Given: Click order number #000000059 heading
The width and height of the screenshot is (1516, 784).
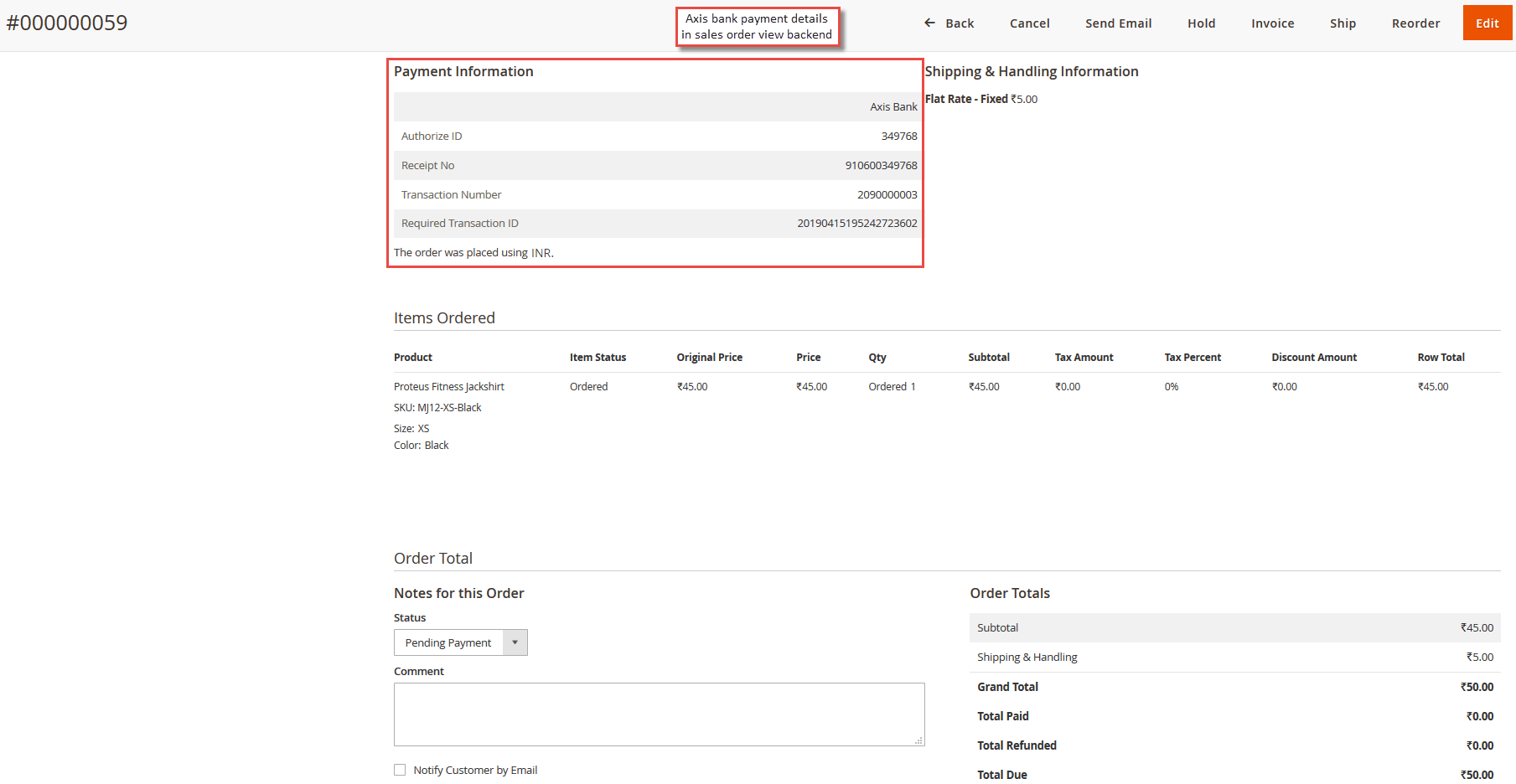Looking at the screenshot, I should [x=67, y=23].
